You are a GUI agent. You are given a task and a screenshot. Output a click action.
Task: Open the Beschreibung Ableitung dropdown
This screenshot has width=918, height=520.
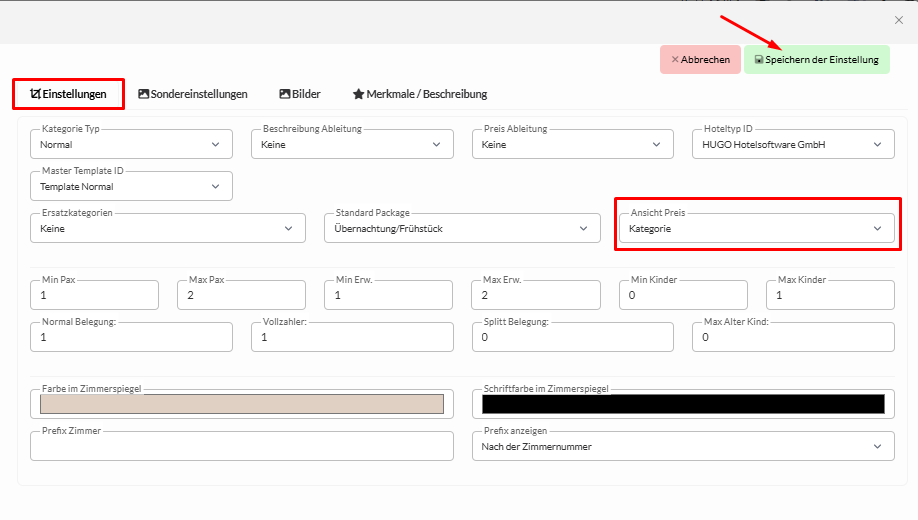tap(352, 145)
